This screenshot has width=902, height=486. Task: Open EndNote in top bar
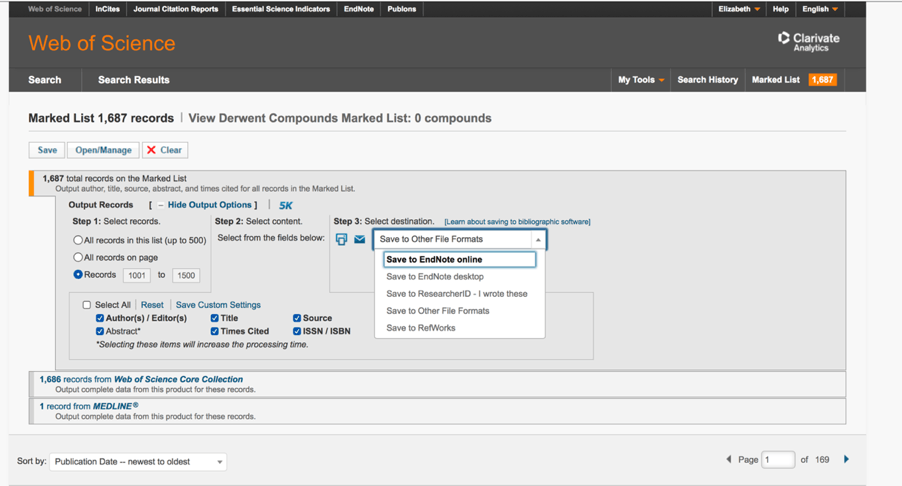pyautogui.click(x=359, y=9)
